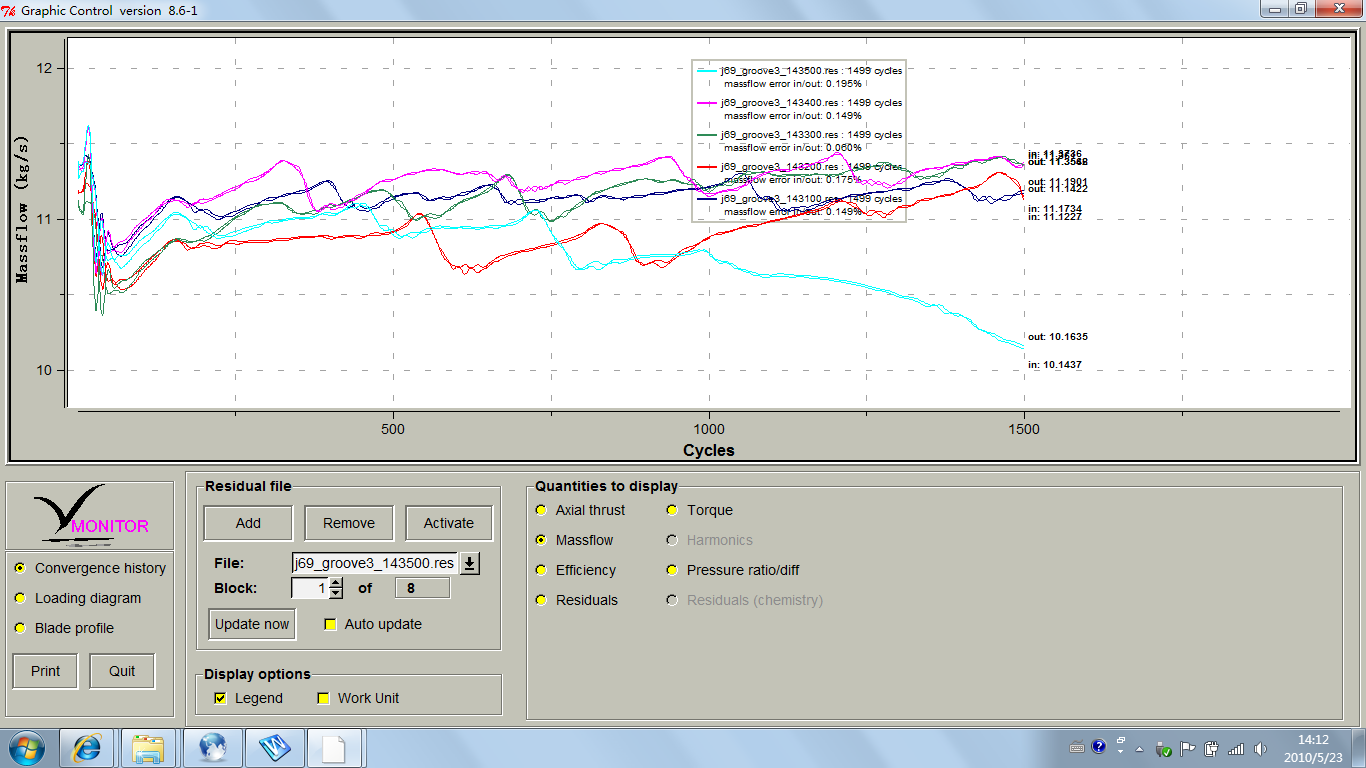
Task: Open Internet Explorer from the taskbar
Action: (87, 748)
